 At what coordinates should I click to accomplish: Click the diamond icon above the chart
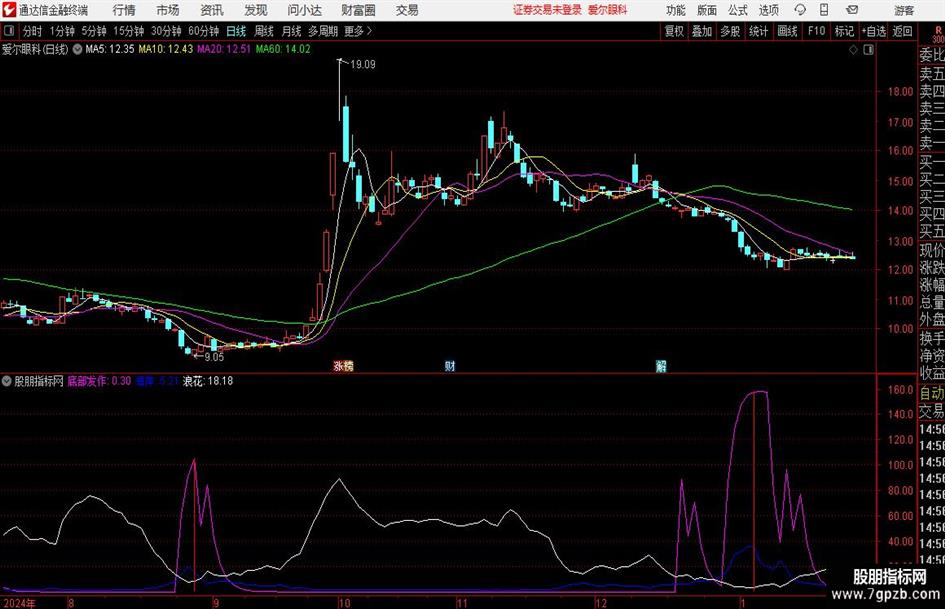[853, 49]
